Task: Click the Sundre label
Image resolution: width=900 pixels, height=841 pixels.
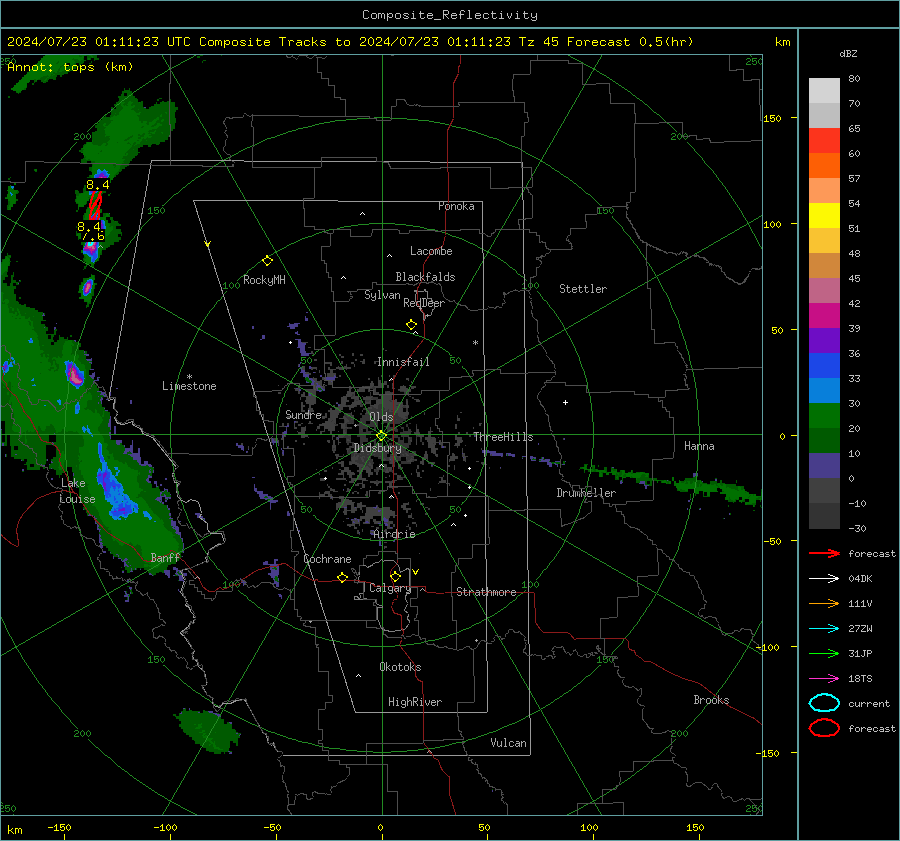Action: pos(303,415)
